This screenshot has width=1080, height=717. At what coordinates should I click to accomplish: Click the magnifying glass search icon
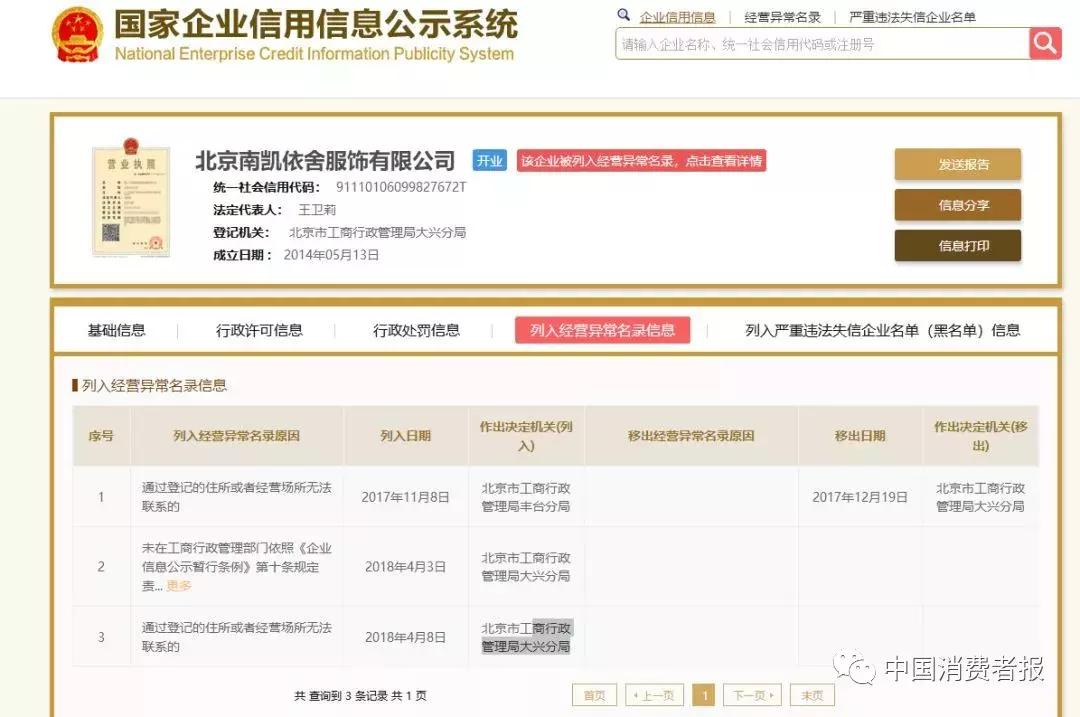1044,45
